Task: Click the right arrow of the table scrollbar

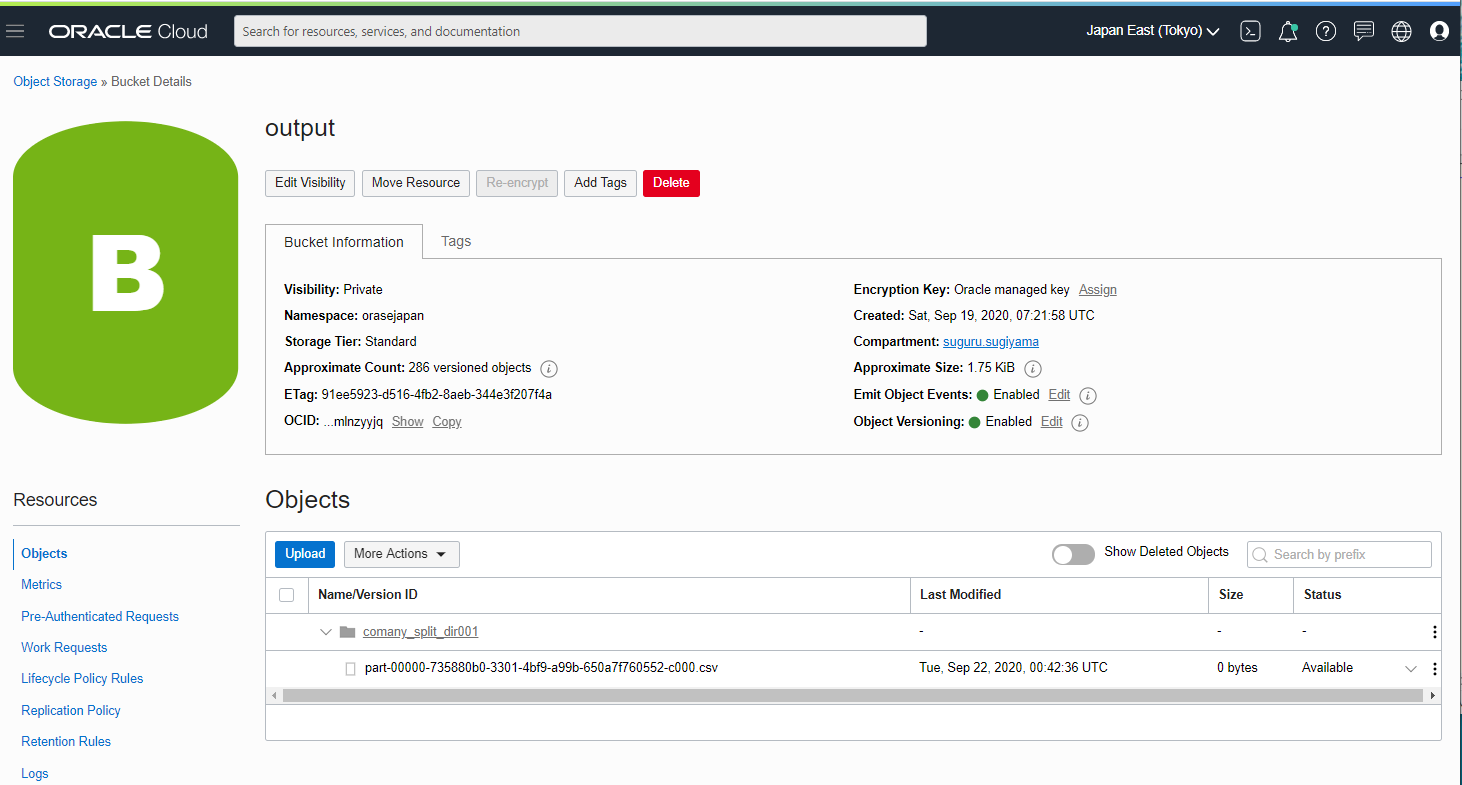Action: click(x=1433, y=695)
